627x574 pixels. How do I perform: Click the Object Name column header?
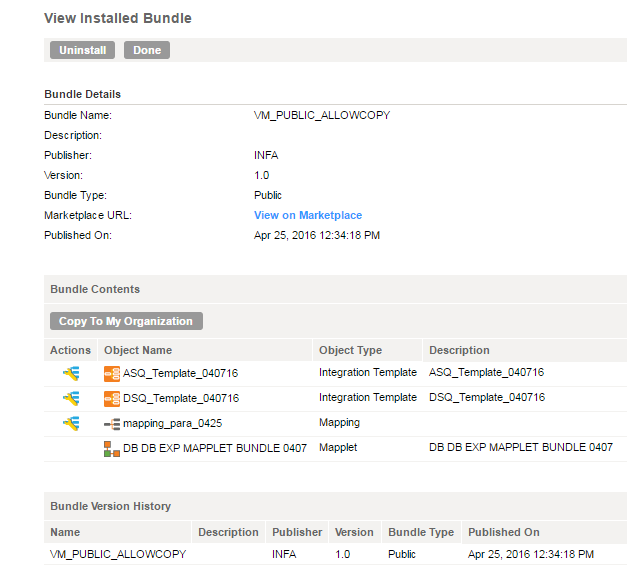[205, 350]
